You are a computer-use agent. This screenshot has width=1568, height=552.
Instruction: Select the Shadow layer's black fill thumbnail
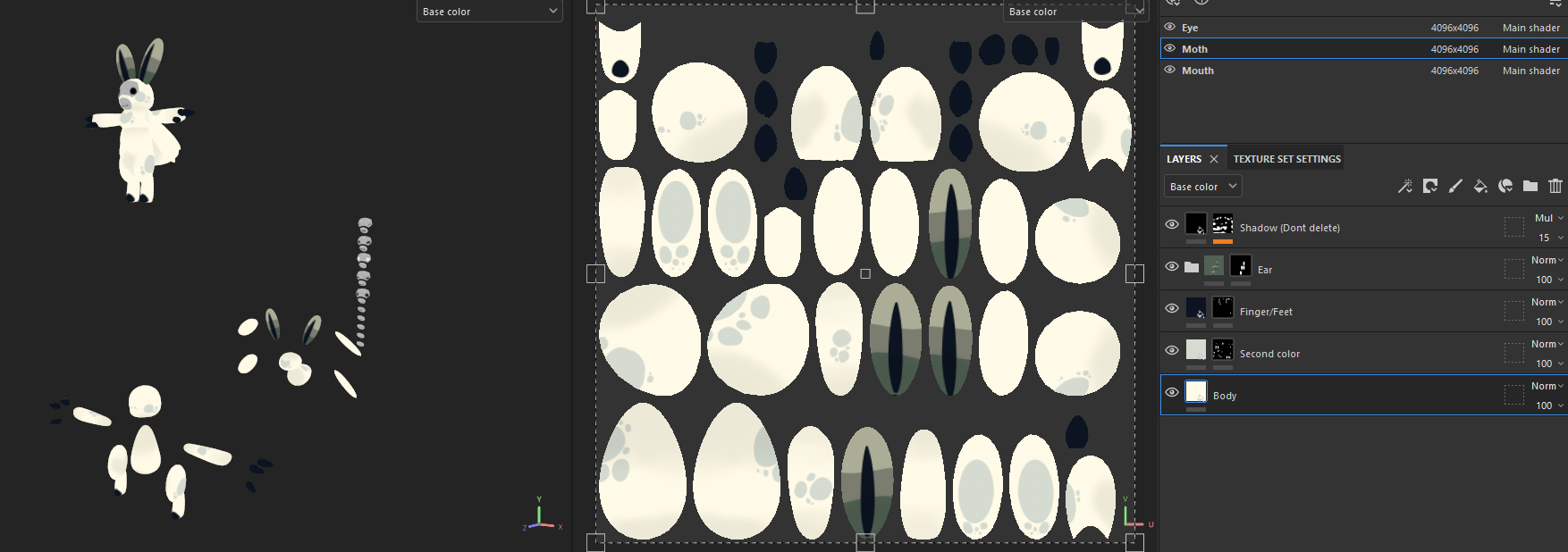tap(1196, 223)
